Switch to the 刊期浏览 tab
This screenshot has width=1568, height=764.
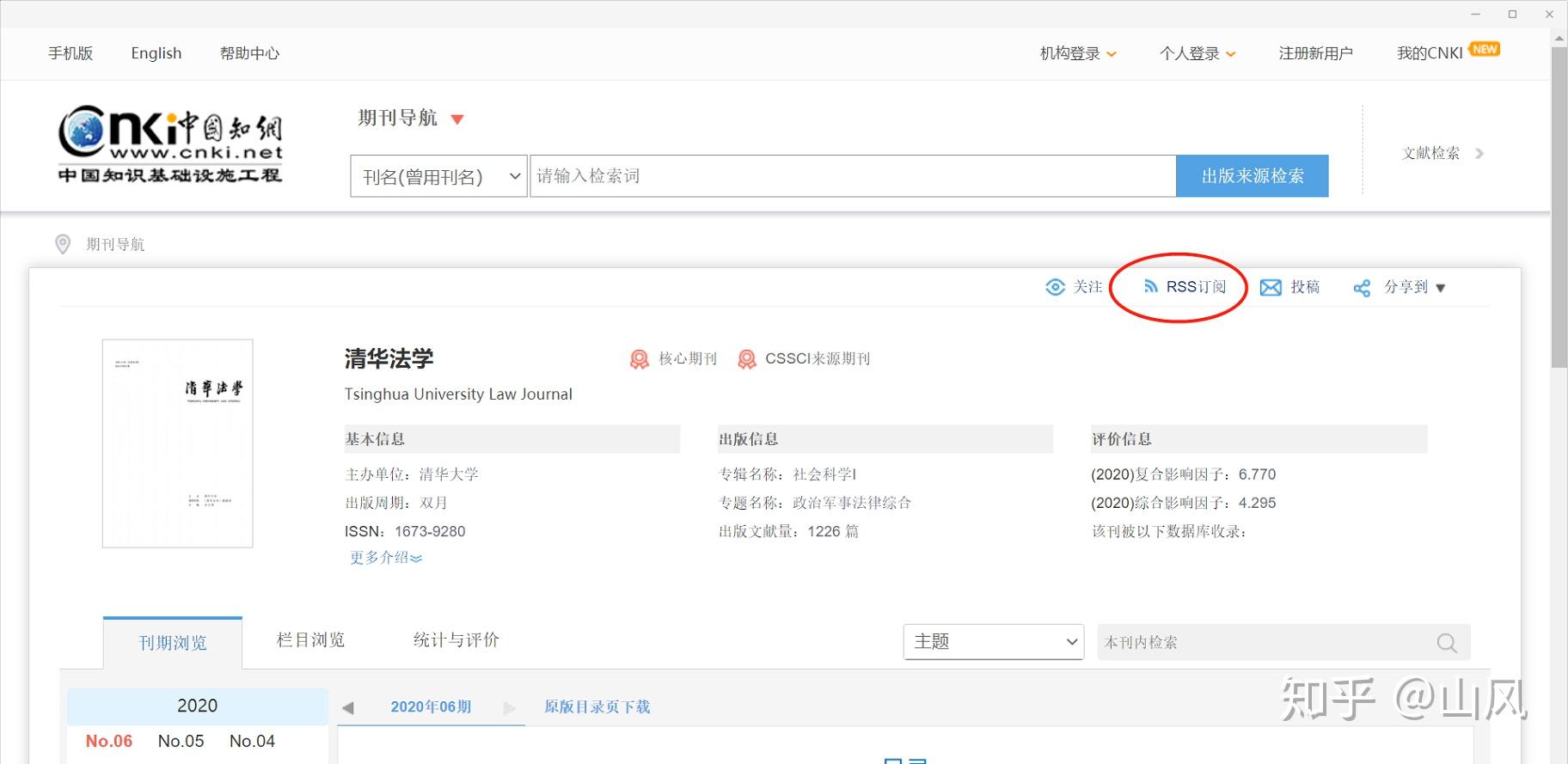173,643
